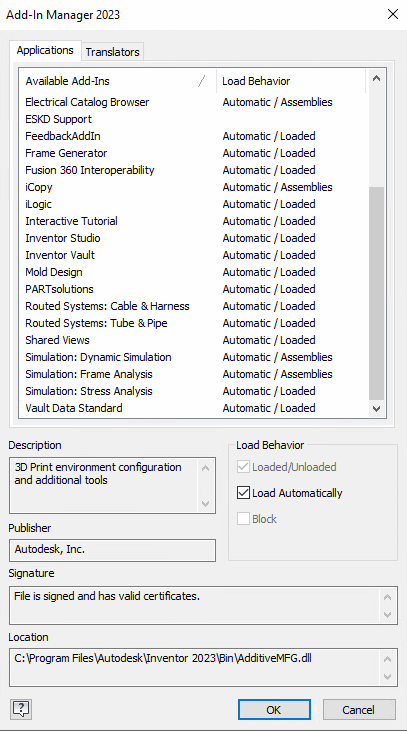Click the add-in list scroll down arrow
This screenshot has height=733, width=407.
(376, 409)
